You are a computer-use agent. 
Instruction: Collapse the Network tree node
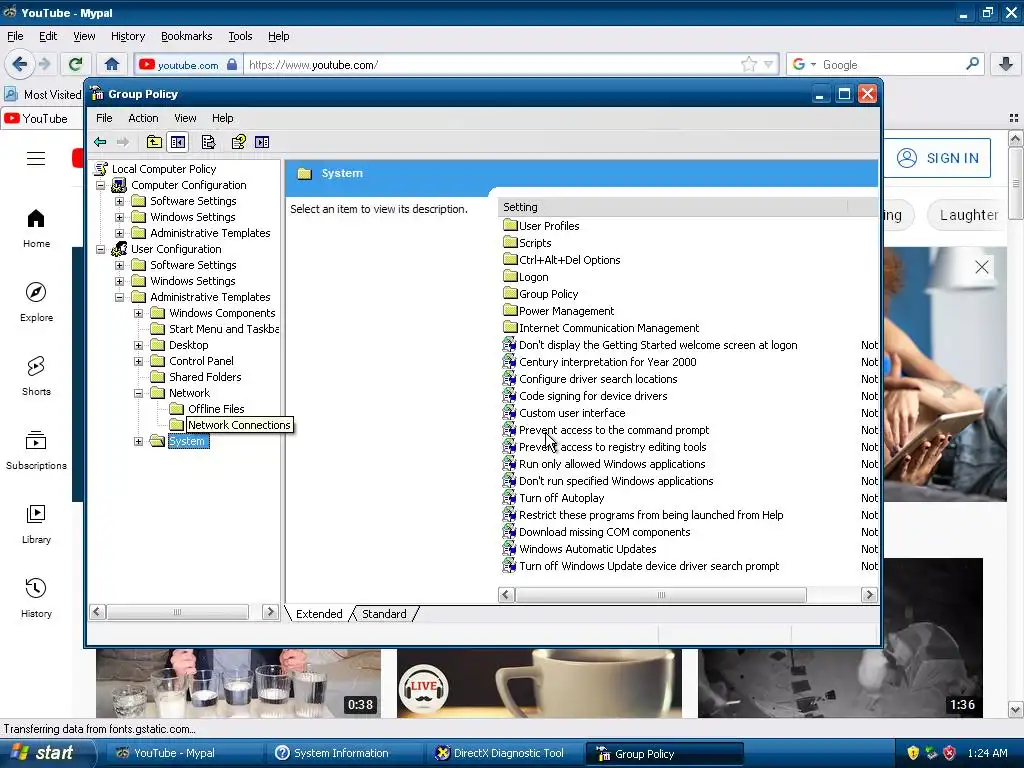point(138,393)
